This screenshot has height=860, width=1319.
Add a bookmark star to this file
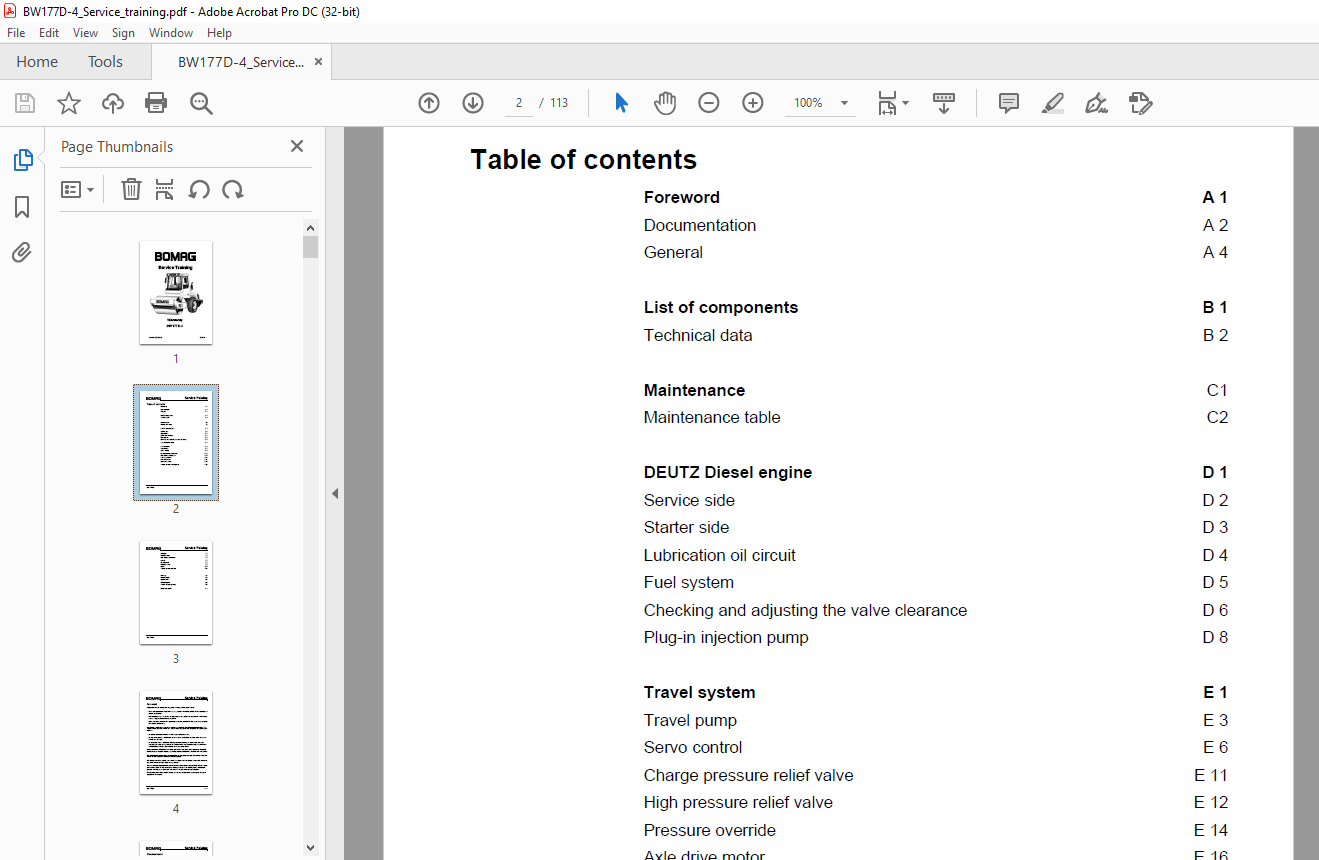point(69,103)
